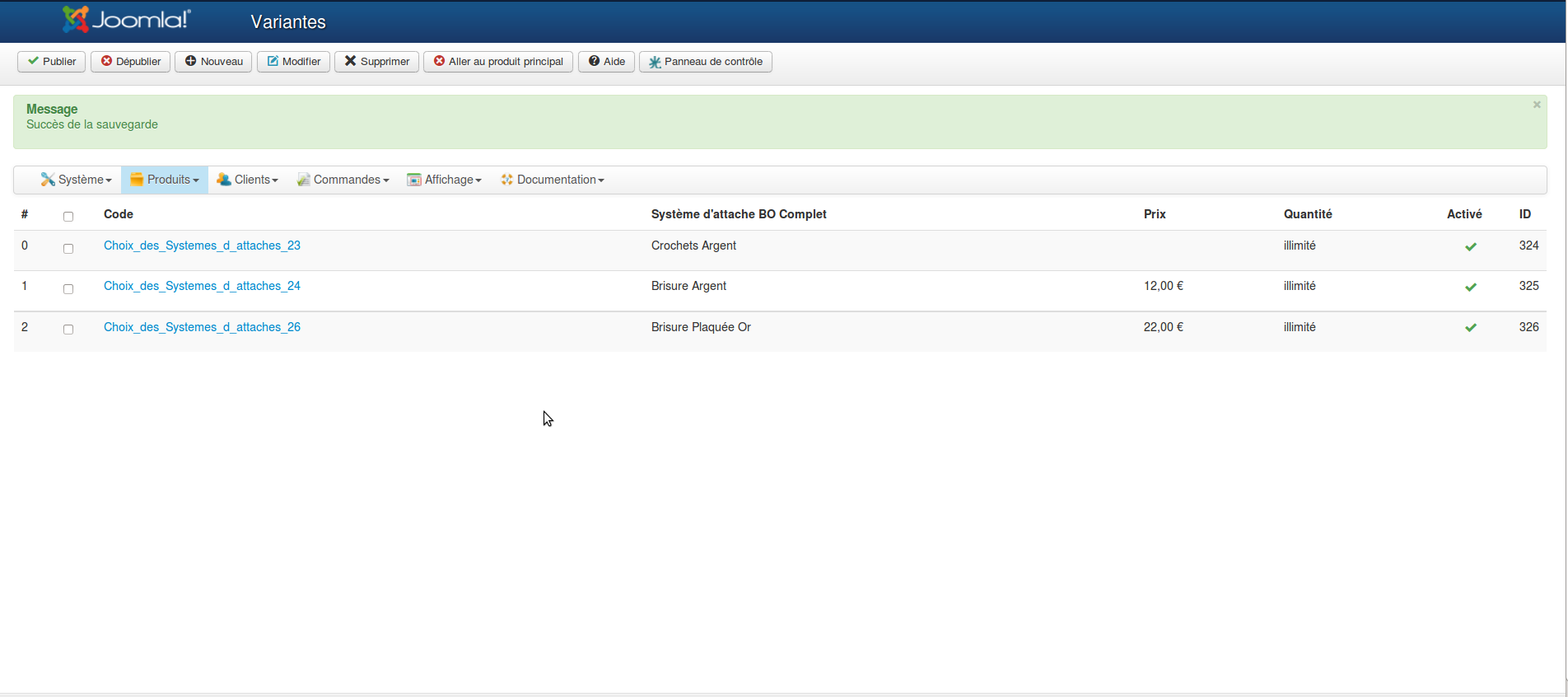
Task: Click the 22,00 € price cell
Action: [x=1164, y=327]
